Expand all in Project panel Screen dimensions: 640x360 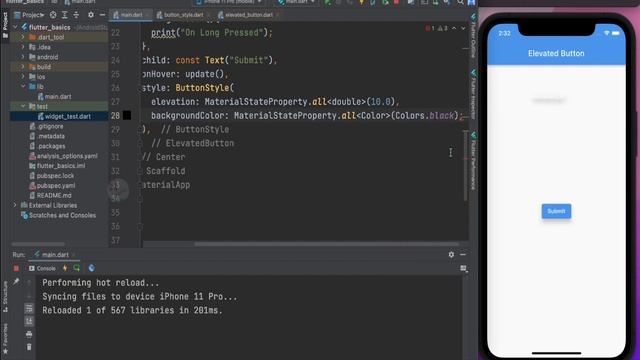pos(64,15)
